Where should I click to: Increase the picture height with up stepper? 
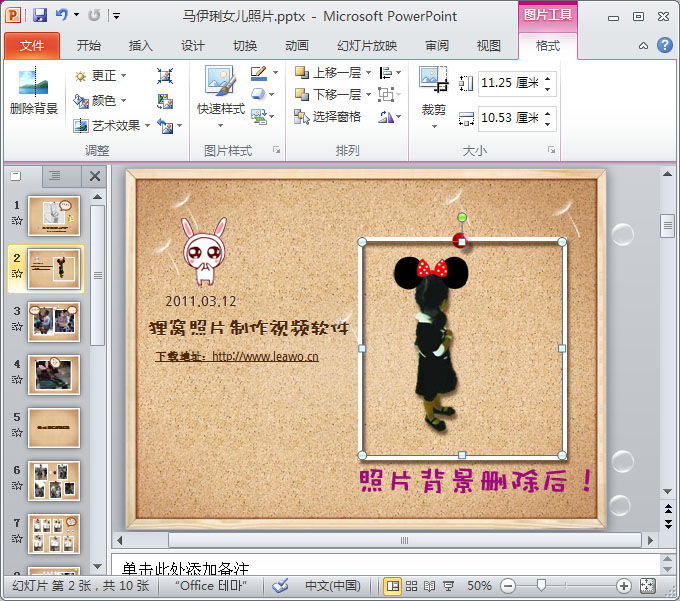(x=548, y=78)
